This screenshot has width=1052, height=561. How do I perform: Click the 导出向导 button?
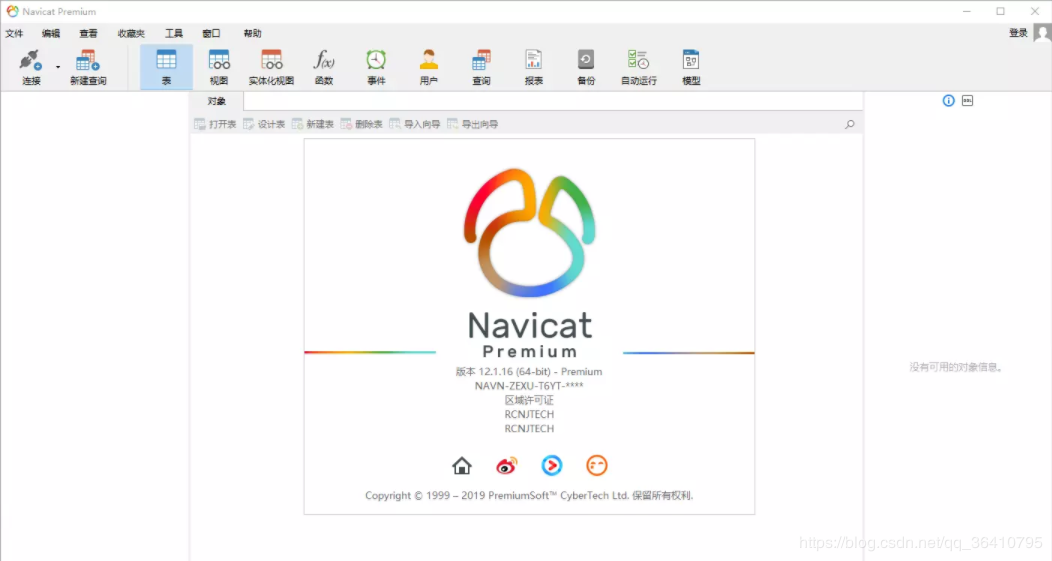pos(473,124)
